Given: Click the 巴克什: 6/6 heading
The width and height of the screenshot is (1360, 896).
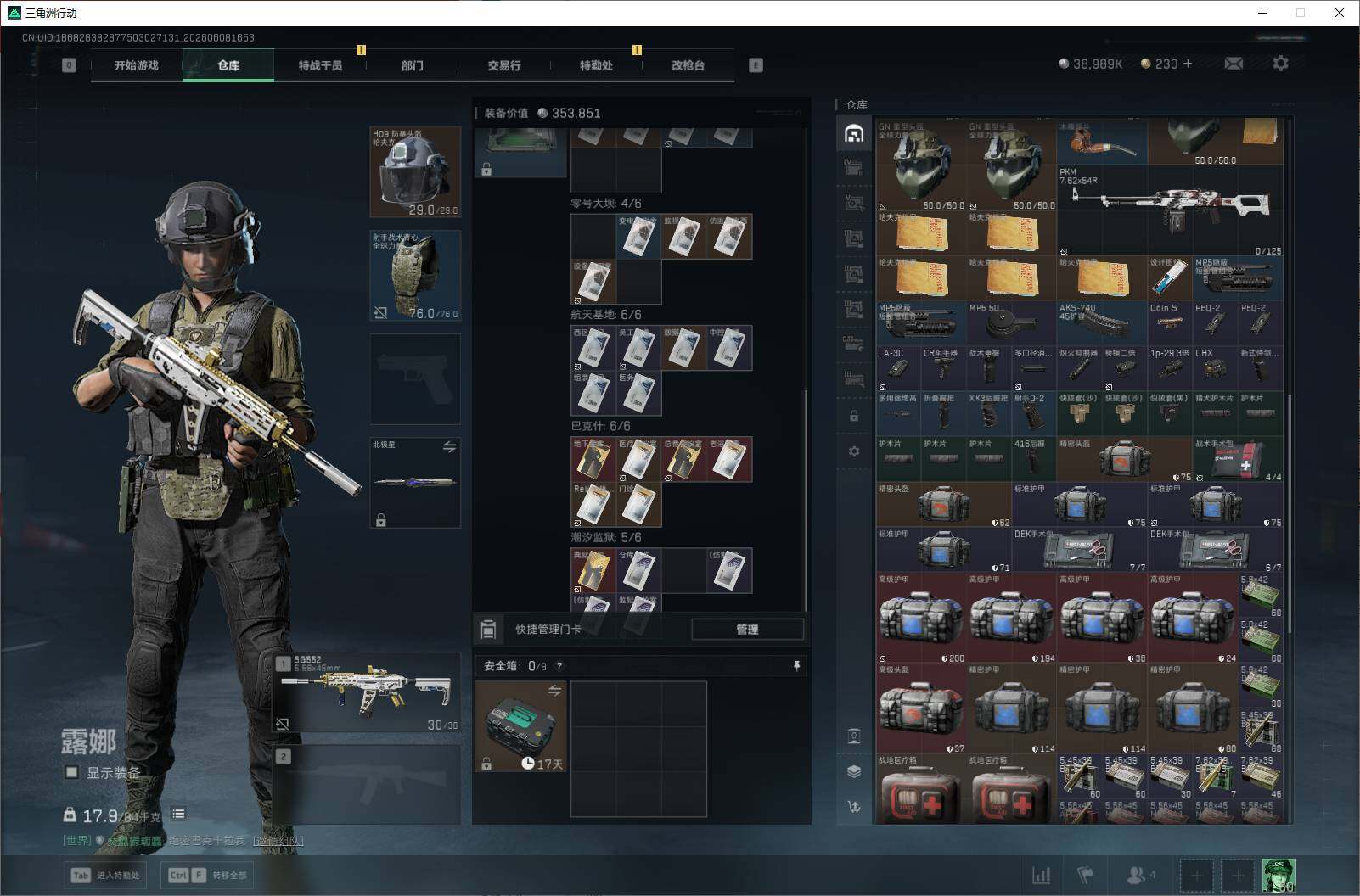Looking at the screenshot, I should click(600, 426).
